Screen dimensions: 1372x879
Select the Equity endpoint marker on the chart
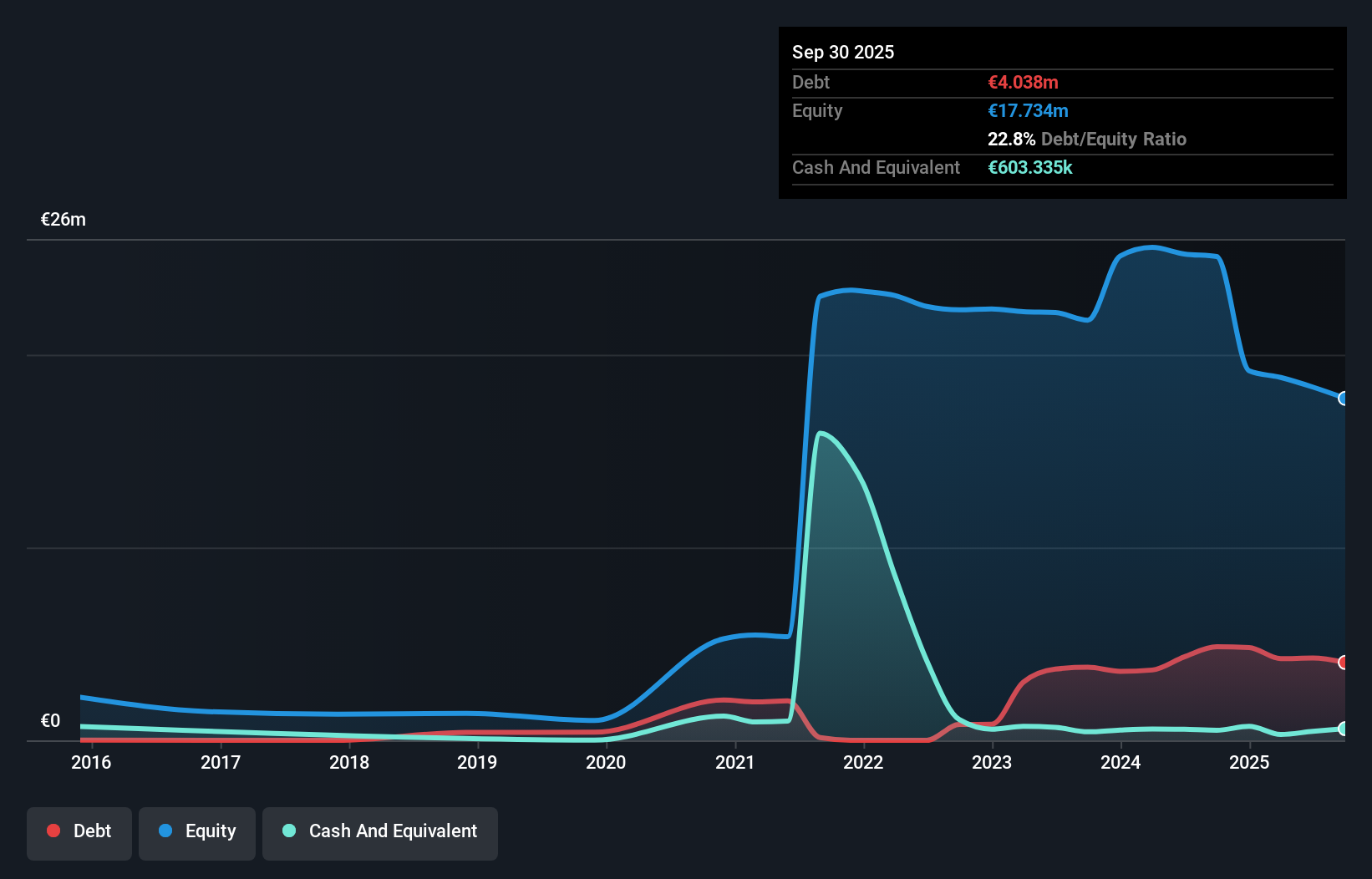coord(1343,399)
